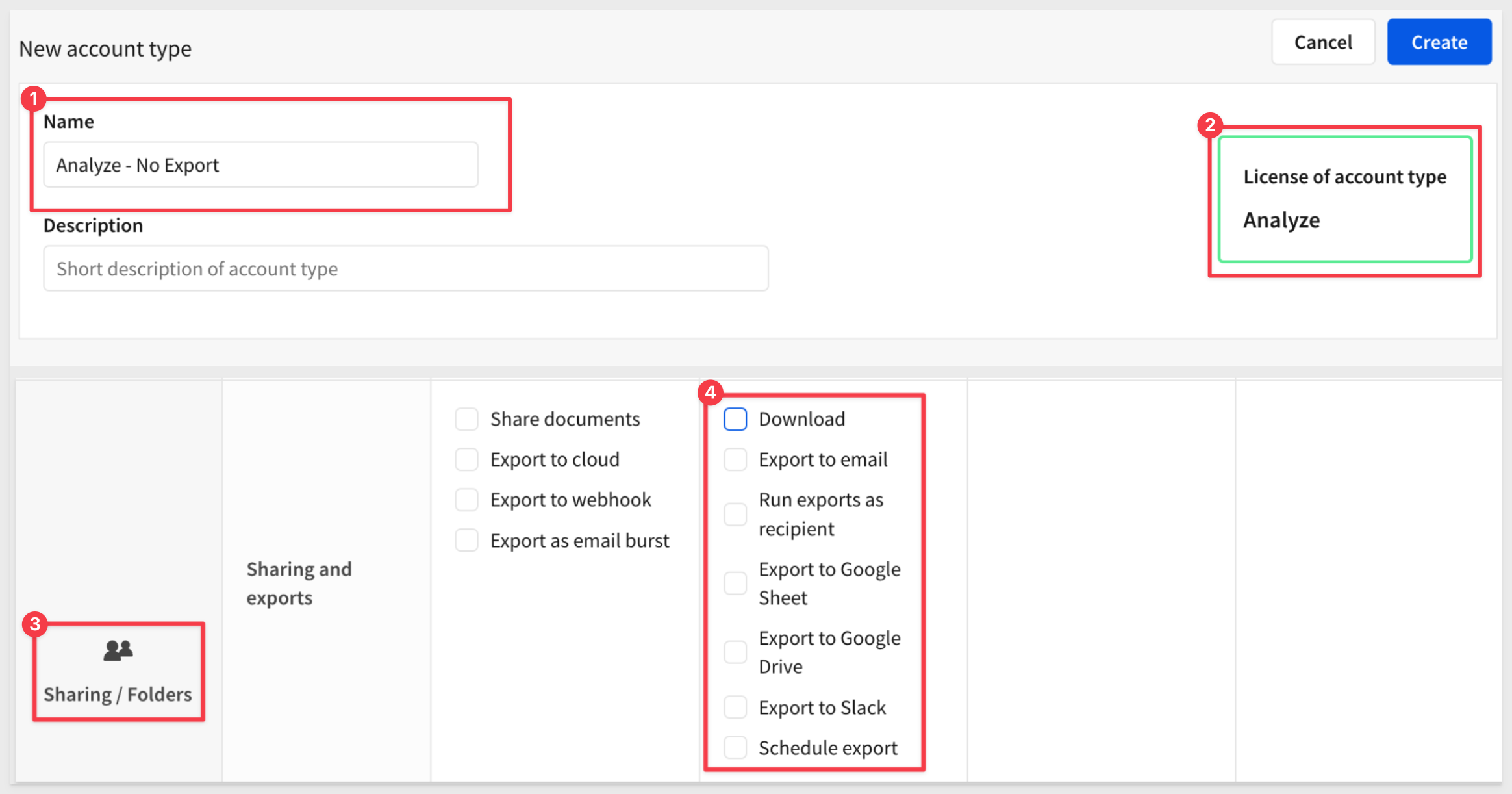Viewport: 1512px width, 794px height.
Task: Toggle the Export to webhook checkbox
Action: (x=466, y=500)
